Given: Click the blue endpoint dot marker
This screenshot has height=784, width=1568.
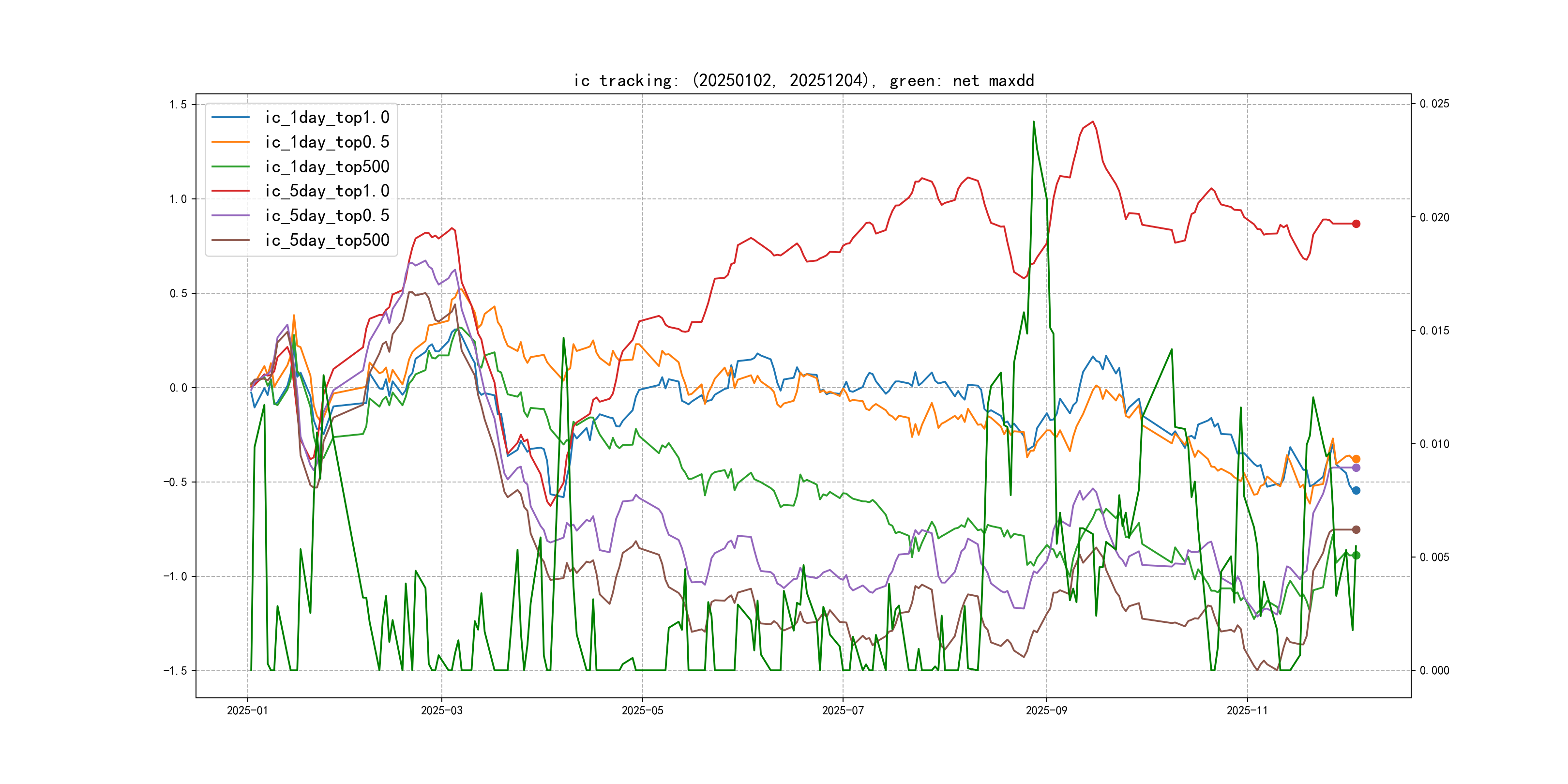Looking at the screenshot, I should [x=1356, y=491].
